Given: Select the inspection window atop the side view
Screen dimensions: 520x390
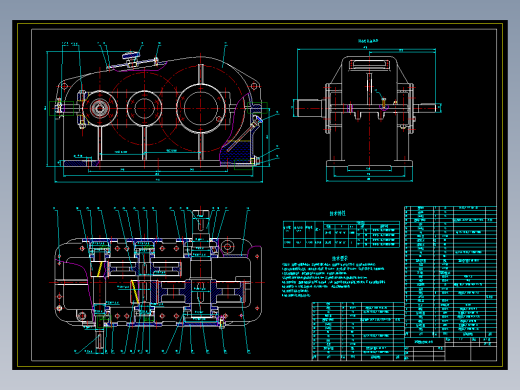Looking at the screenshot, I should [x=369, y=64].
